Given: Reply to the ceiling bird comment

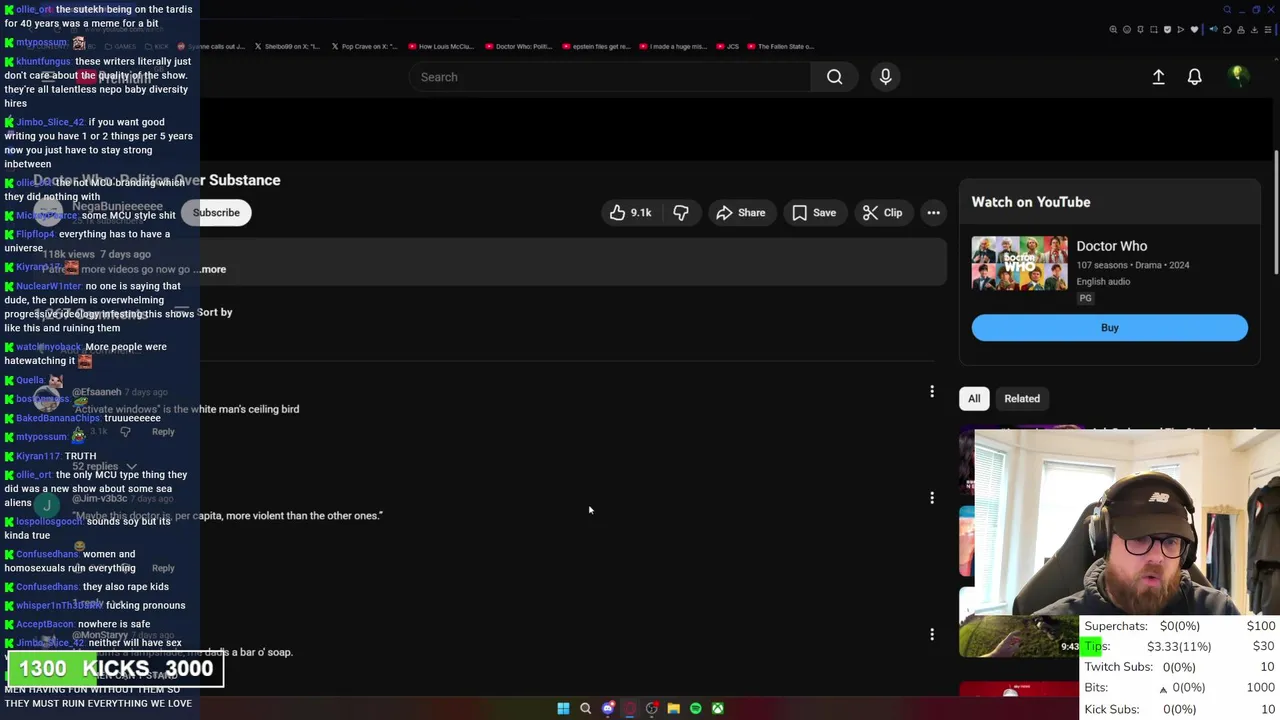Looking at the screenshot, I should click(163, 431).
